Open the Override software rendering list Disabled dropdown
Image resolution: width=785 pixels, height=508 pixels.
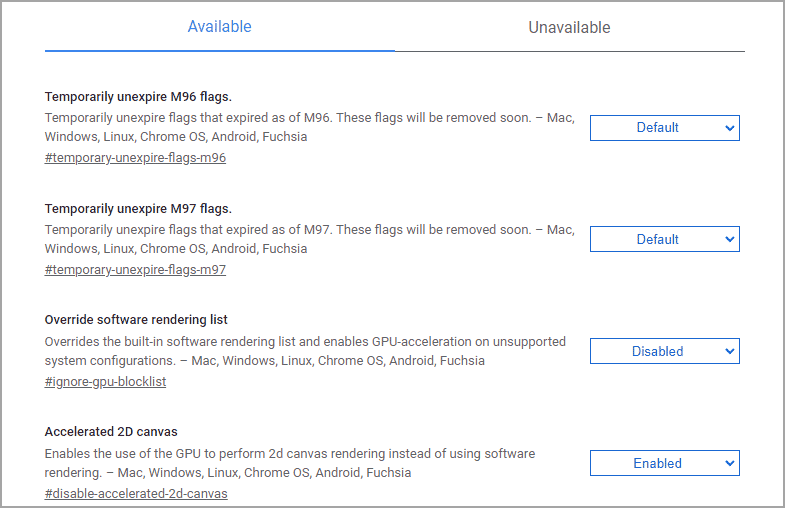click(x=664, y=351)
